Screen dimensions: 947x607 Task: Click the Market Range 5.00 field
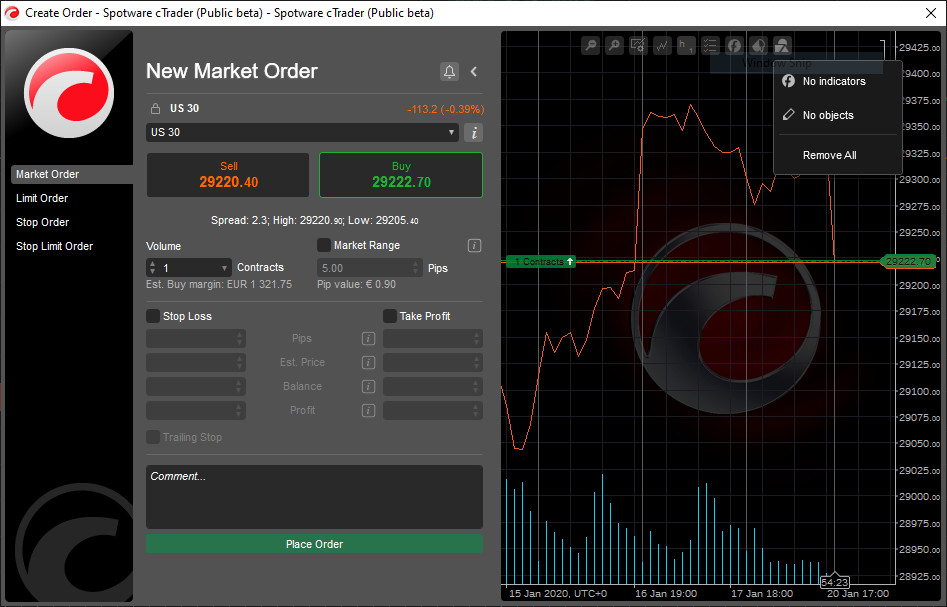[x=370, y=268]
